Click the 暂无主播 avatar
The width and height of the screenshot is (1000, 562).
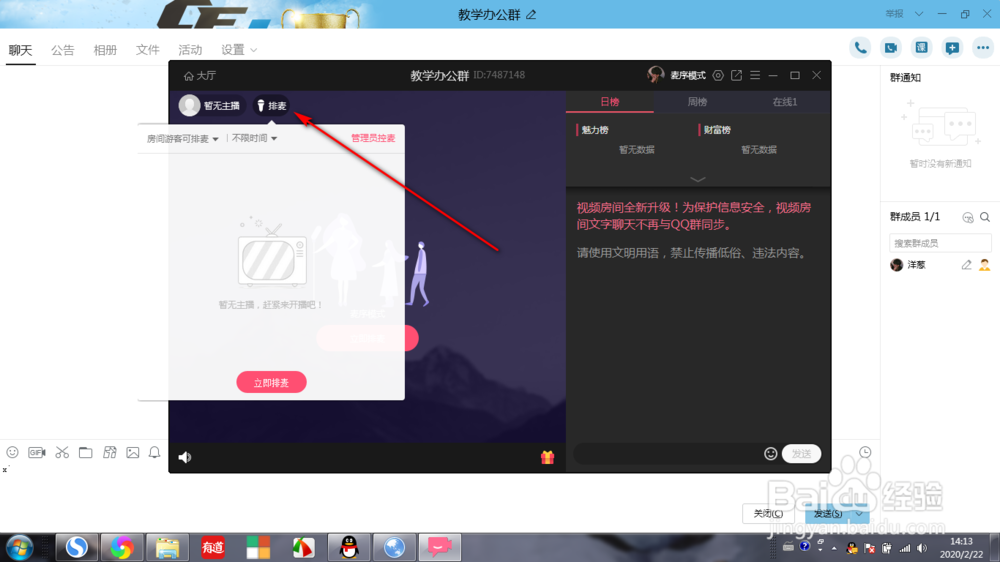click(x=189, y=105)
